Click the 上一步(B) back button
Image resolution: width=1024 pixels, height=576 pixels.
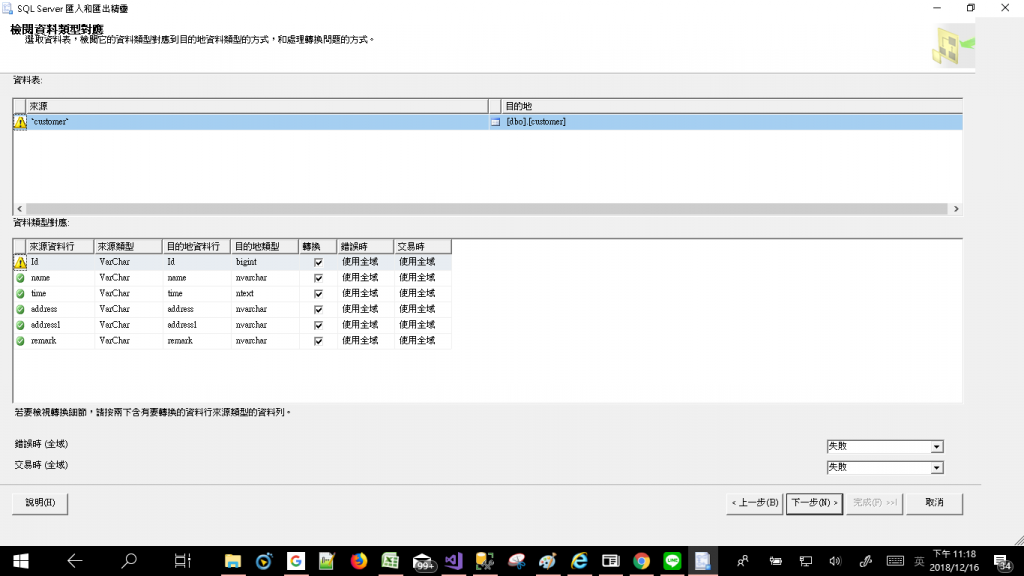pos(754,503)
